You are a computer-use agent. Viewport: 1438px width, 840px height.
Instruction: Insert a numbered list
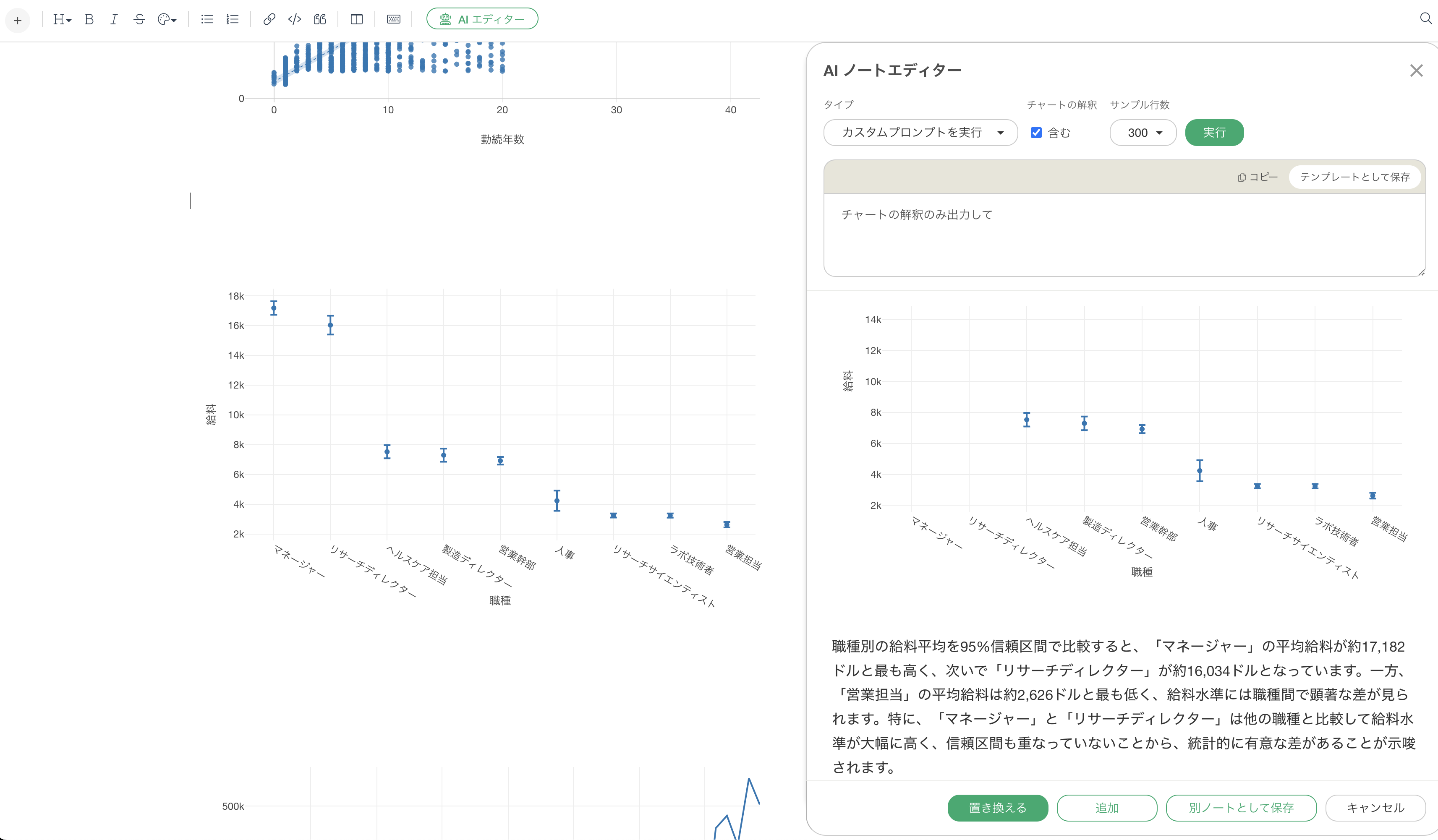(232, 19)
